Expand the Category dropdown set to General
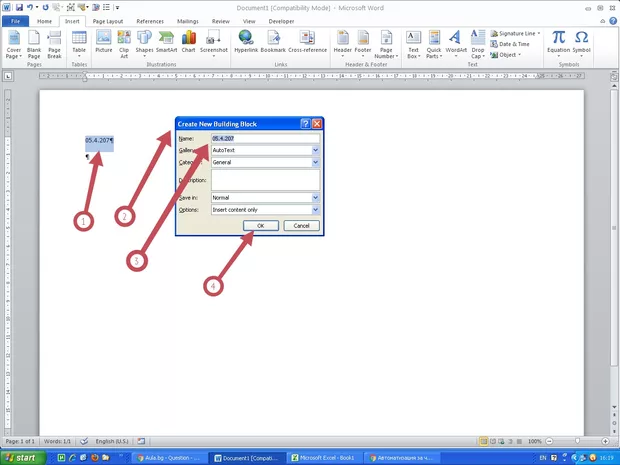The image size is (620, 465). [x=316, y=162]
